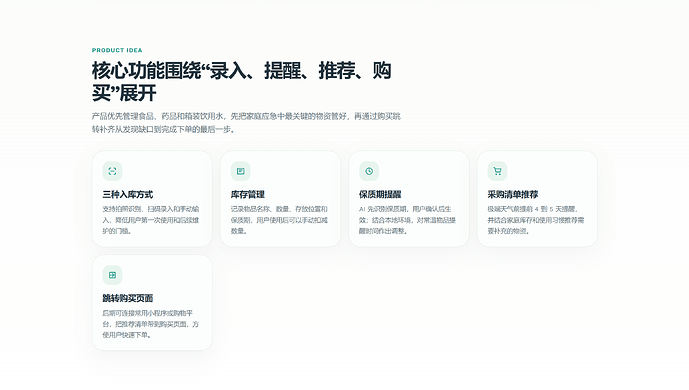The width and height of the screenshot is (689, 390).
Task: Click the inventory icon above 库存管理
Action: [241, 171]
